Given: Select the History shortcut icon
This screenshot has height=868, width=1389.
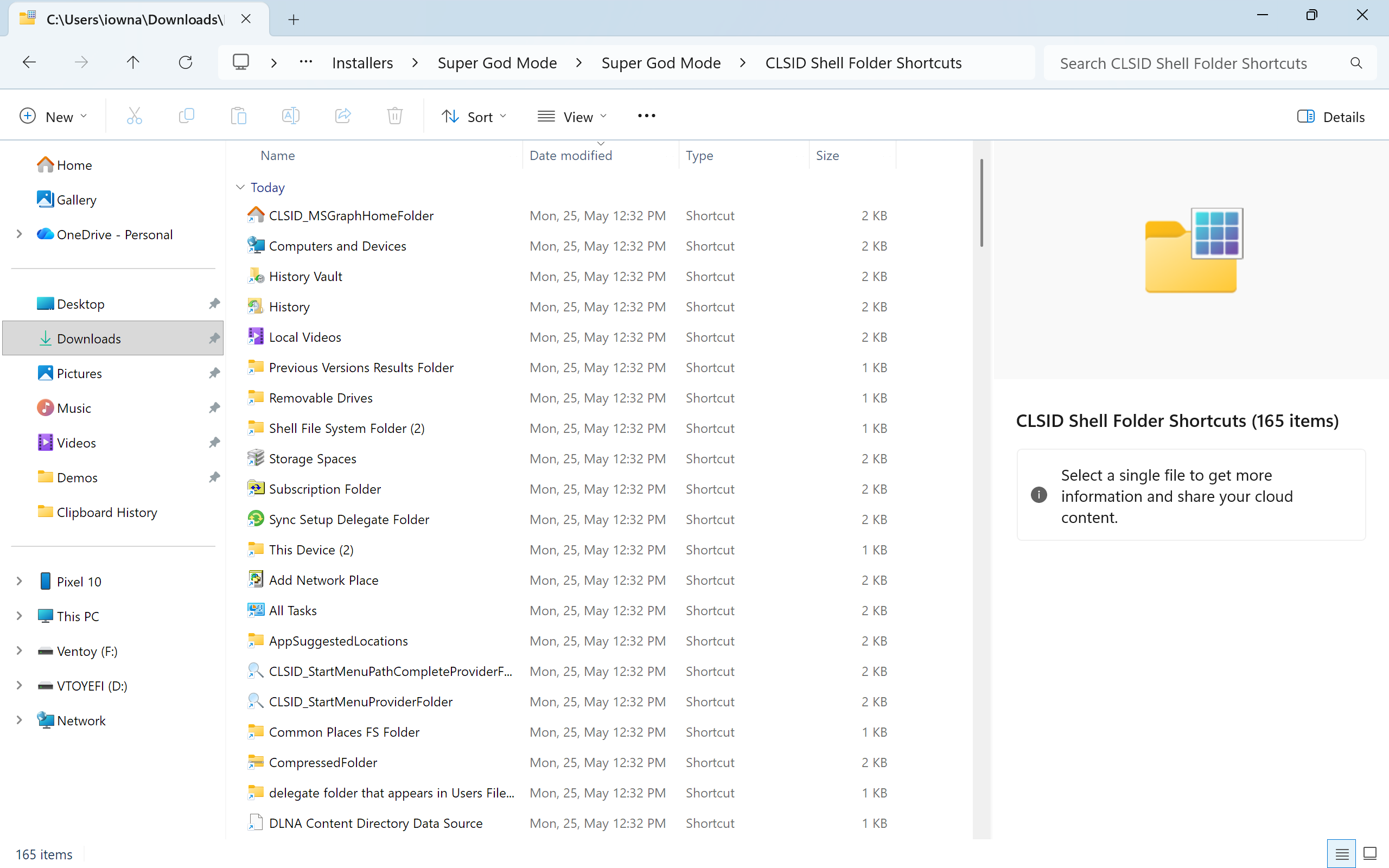Looking at the screenshot, I should coord(256,306).
